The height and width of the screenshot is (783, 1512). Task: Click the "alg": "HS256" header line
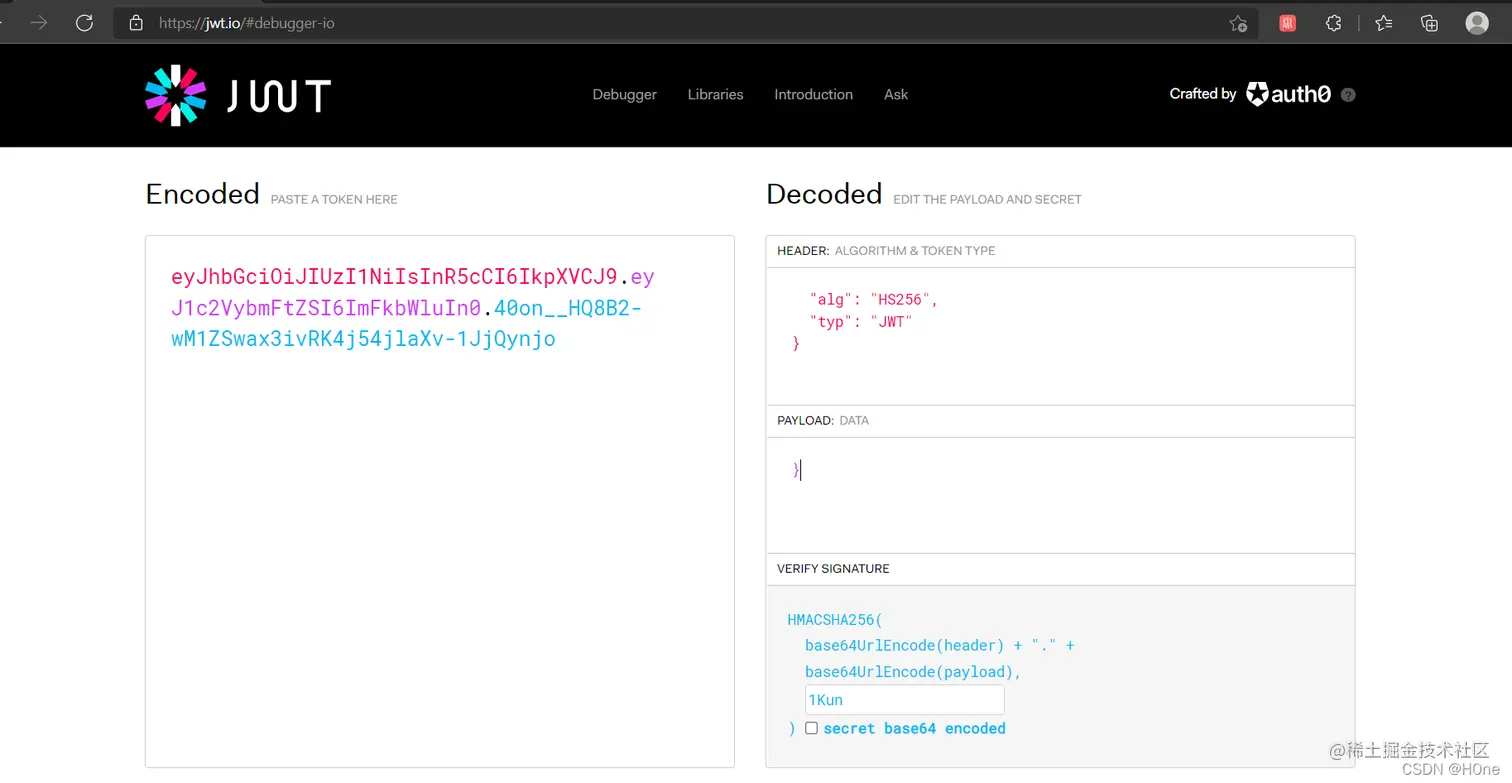click(x=873, y=299)
